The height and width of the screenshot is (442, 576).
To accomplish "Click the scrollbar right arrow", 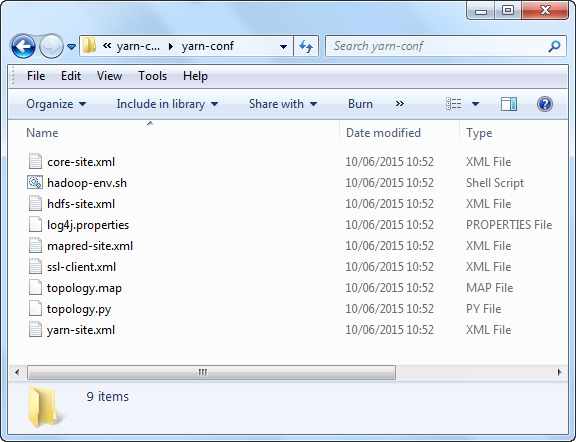I will (x=559, y=372).
